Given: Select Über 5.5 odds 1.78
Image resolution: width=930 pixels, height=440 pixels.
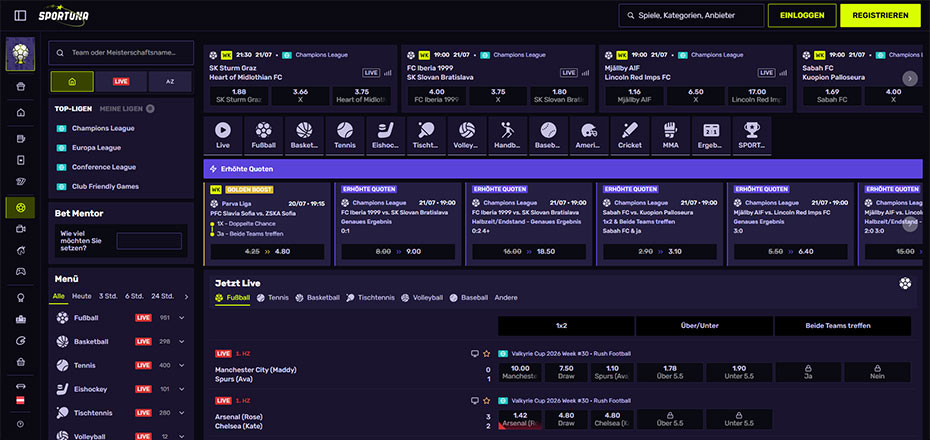Looking at the screenshot, I should point(670,372).
